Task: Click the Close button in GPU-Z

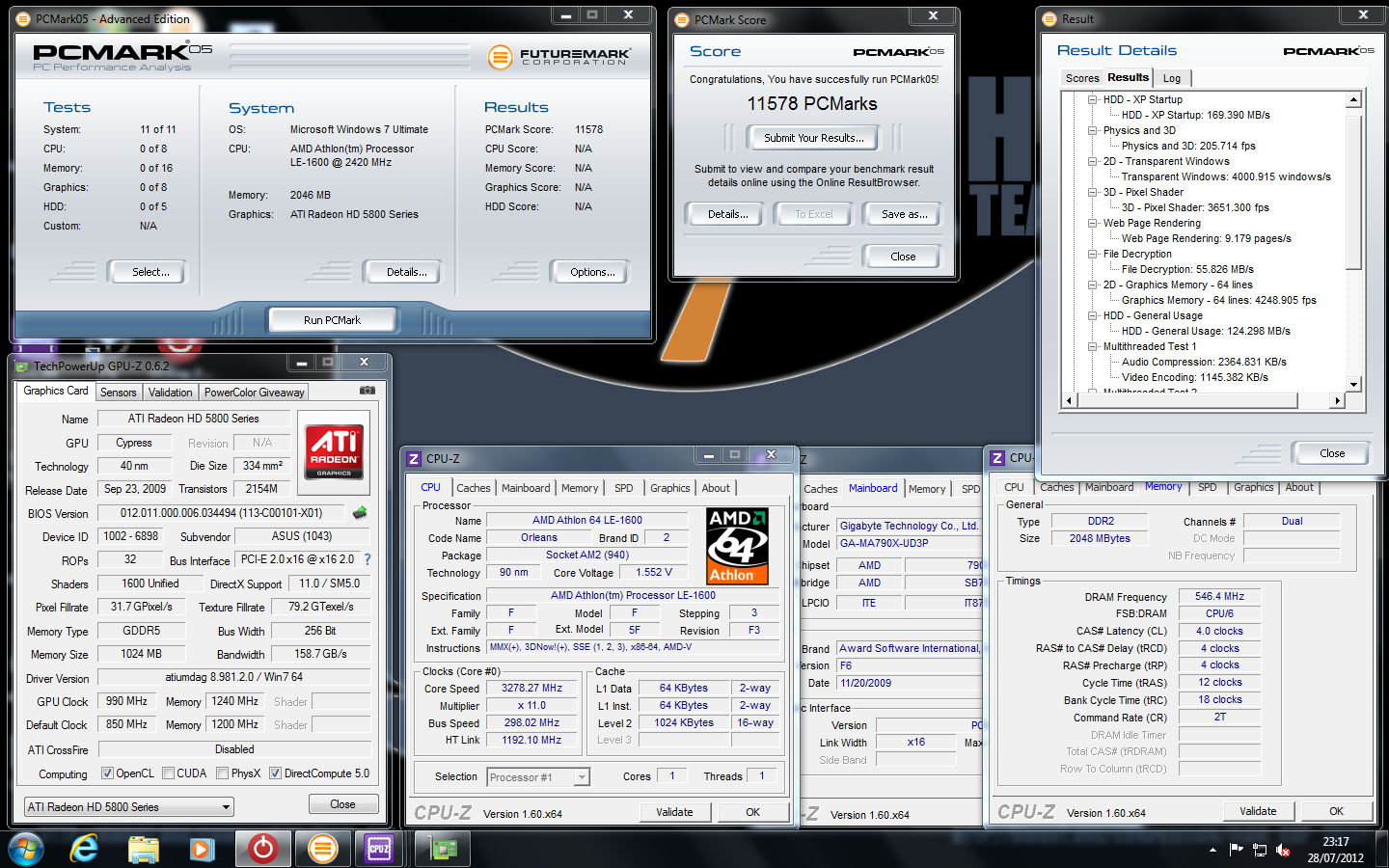Action: pos(342,804)
